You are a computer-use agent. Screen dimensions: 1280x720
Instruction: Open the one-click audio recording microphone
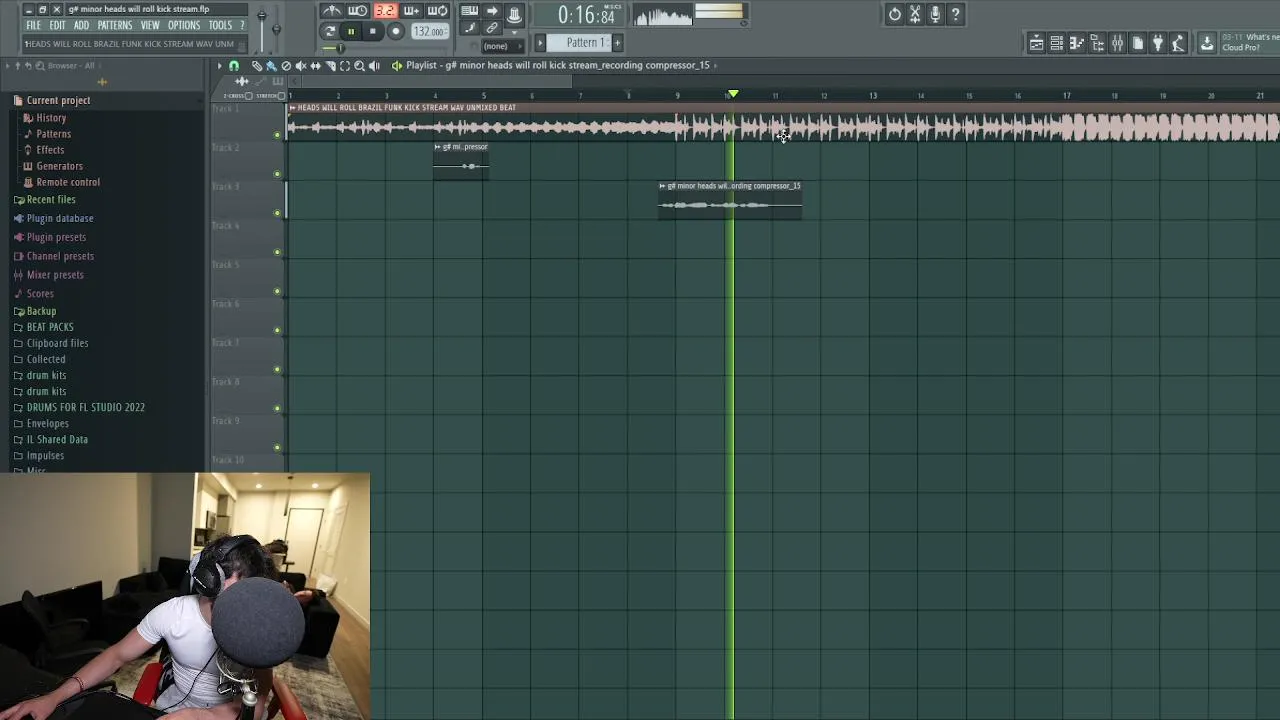tap(935, 14)
